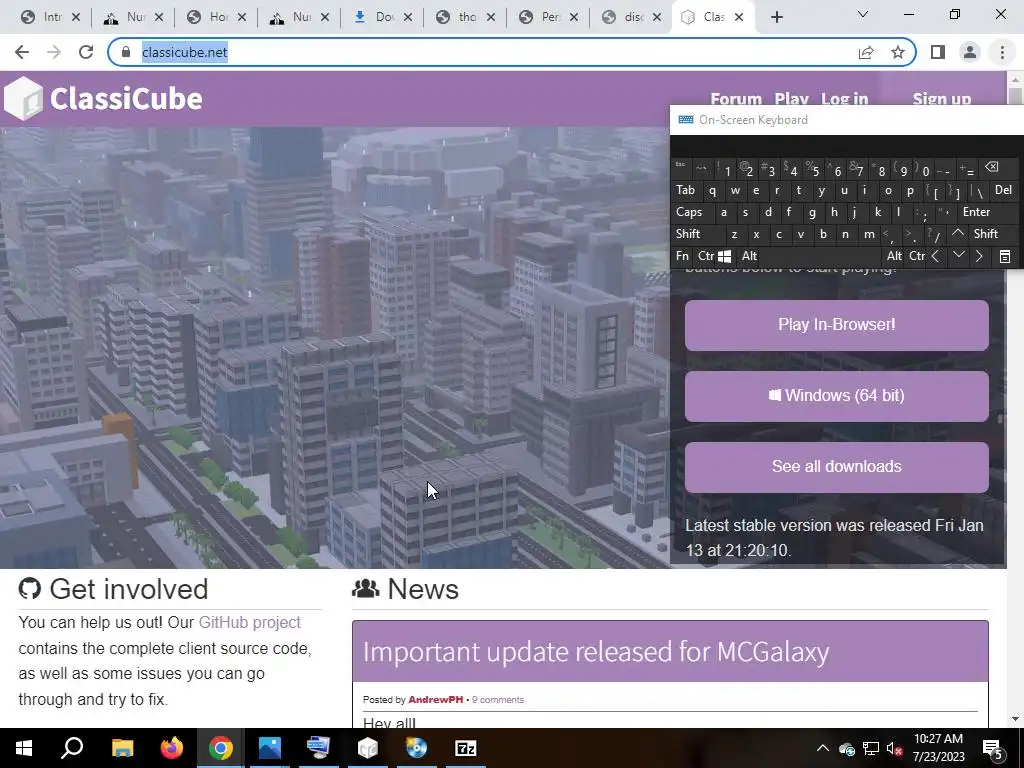The image size is (1024, 768).
Task: Reload the classicube.net page
Action: (86, 52)
